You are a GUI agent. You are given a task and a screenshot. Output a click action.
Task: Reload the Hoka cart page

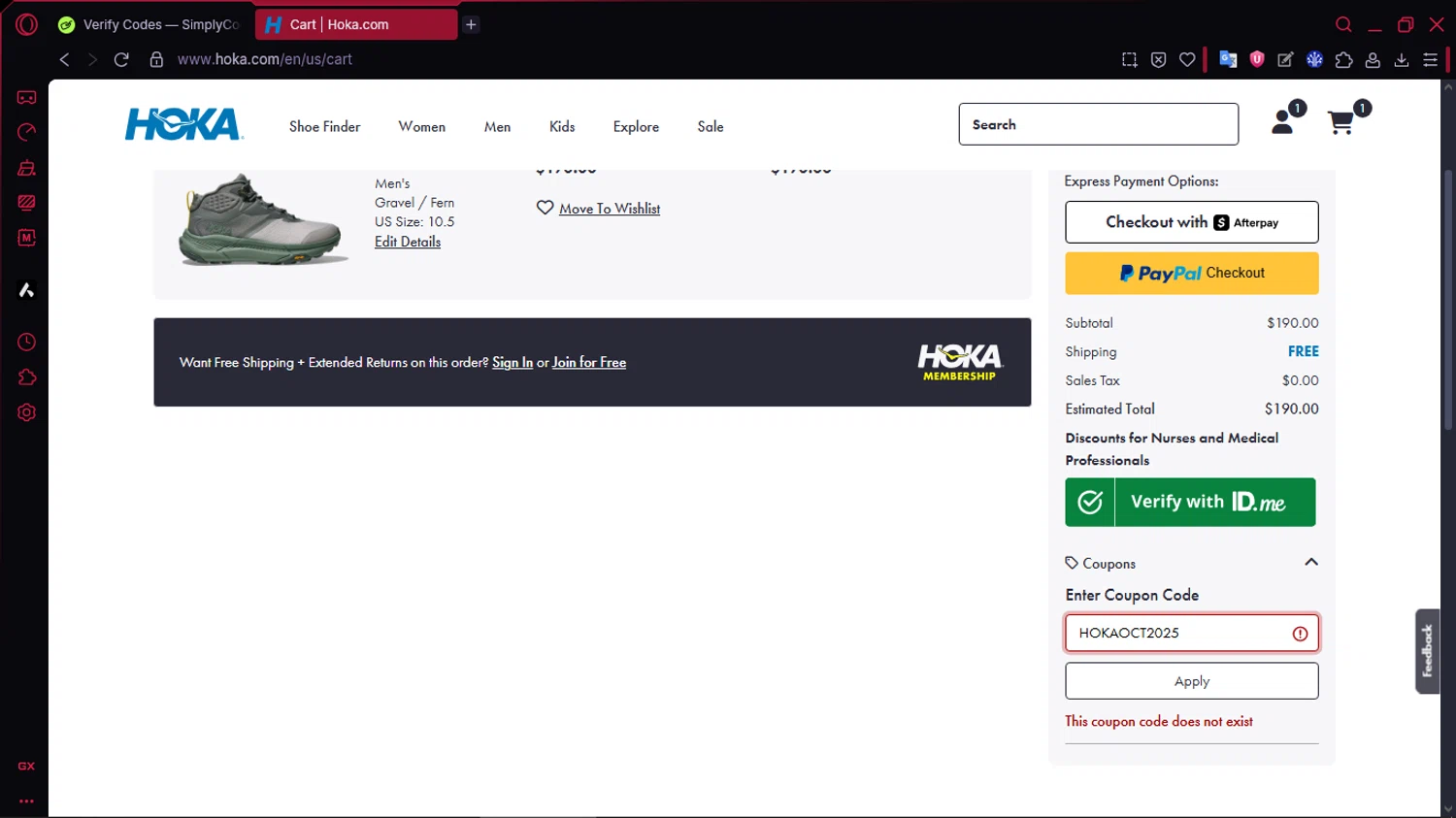121,59
